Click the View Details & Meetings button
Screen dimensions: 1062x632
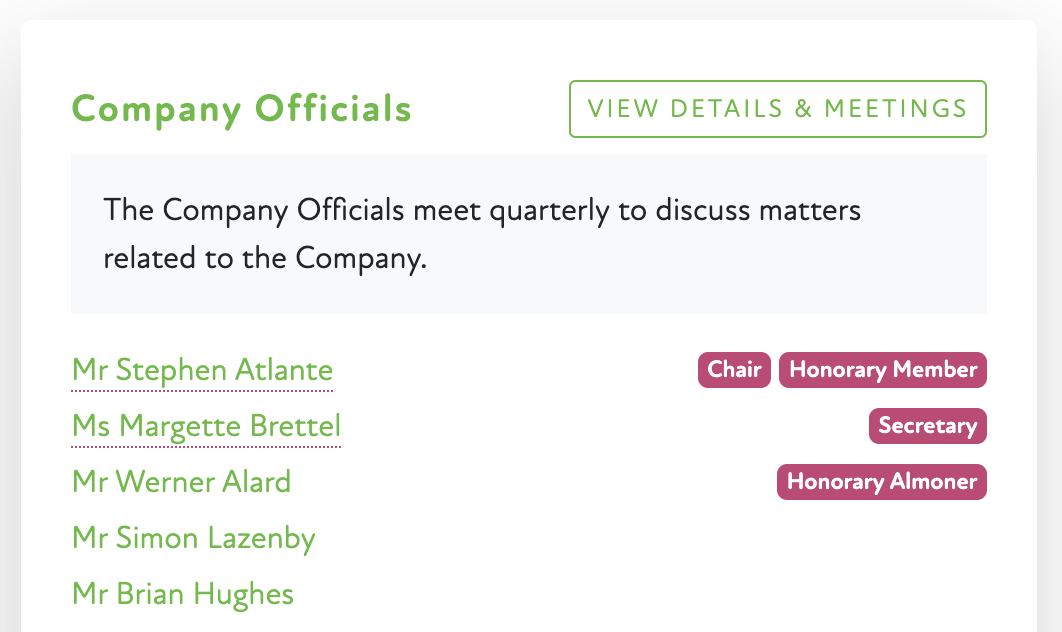click(x=777, y=109)
